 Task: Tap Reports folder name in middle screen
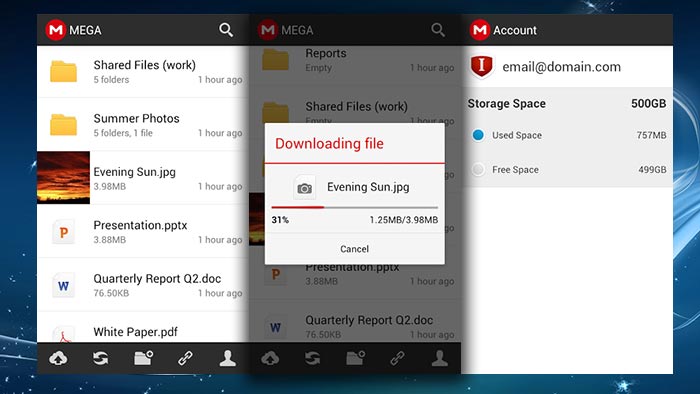[326, 54]
